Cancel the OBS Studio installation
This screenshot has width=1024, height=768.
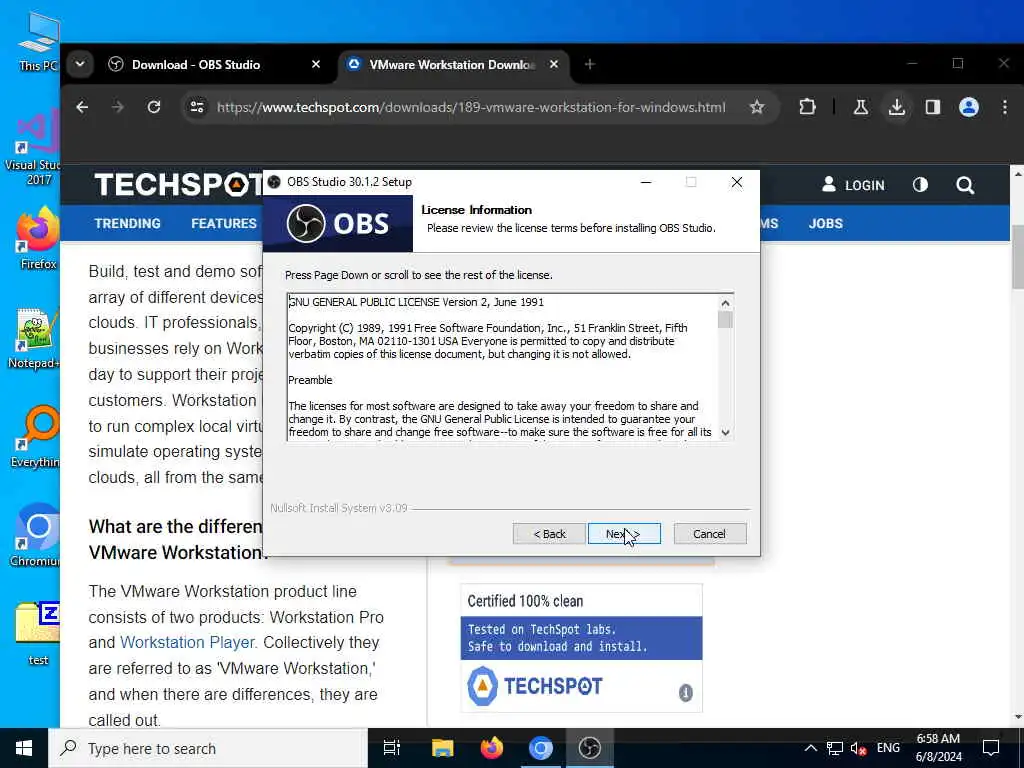click(x=709, y=534)
